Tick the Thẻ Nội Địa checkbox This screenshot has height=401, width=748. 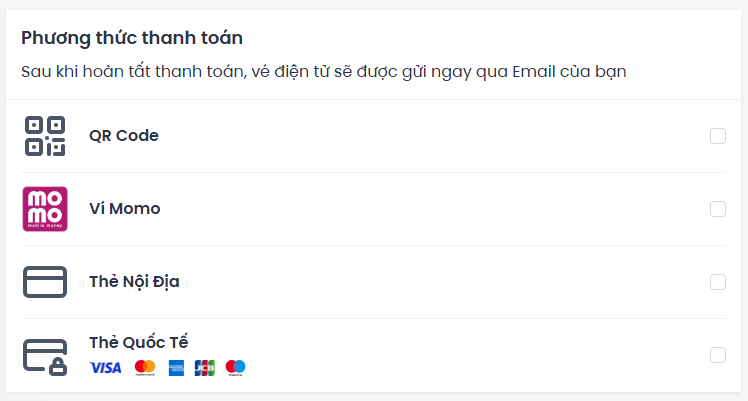pyautogui.click(x=717, y=282)
